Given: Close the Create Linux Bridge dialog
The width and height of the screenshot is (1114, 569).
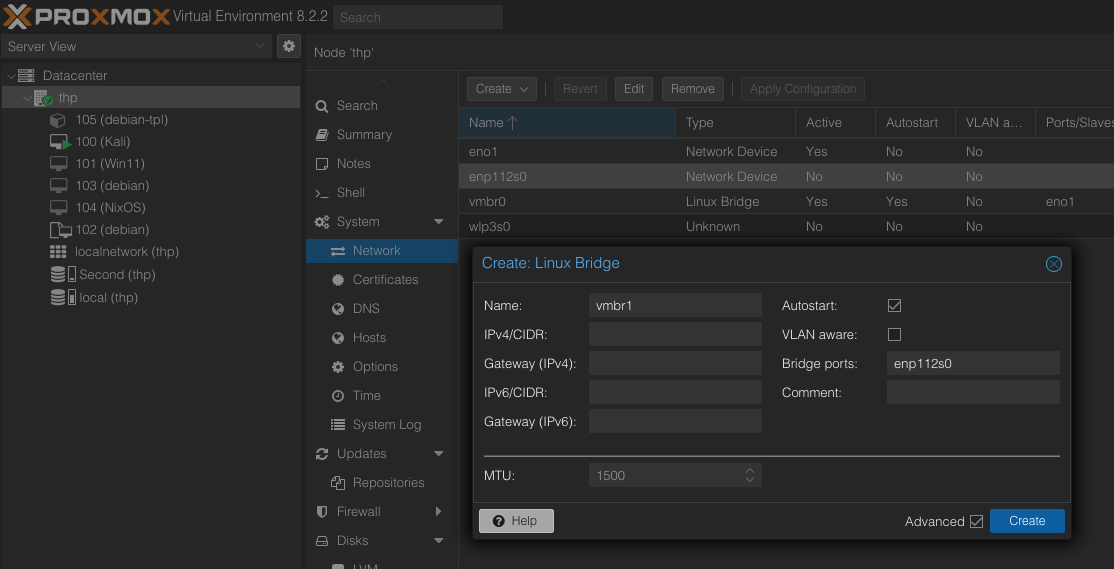Looking at the screenshot, I should pyautogui.click(x=1053, y=264).
